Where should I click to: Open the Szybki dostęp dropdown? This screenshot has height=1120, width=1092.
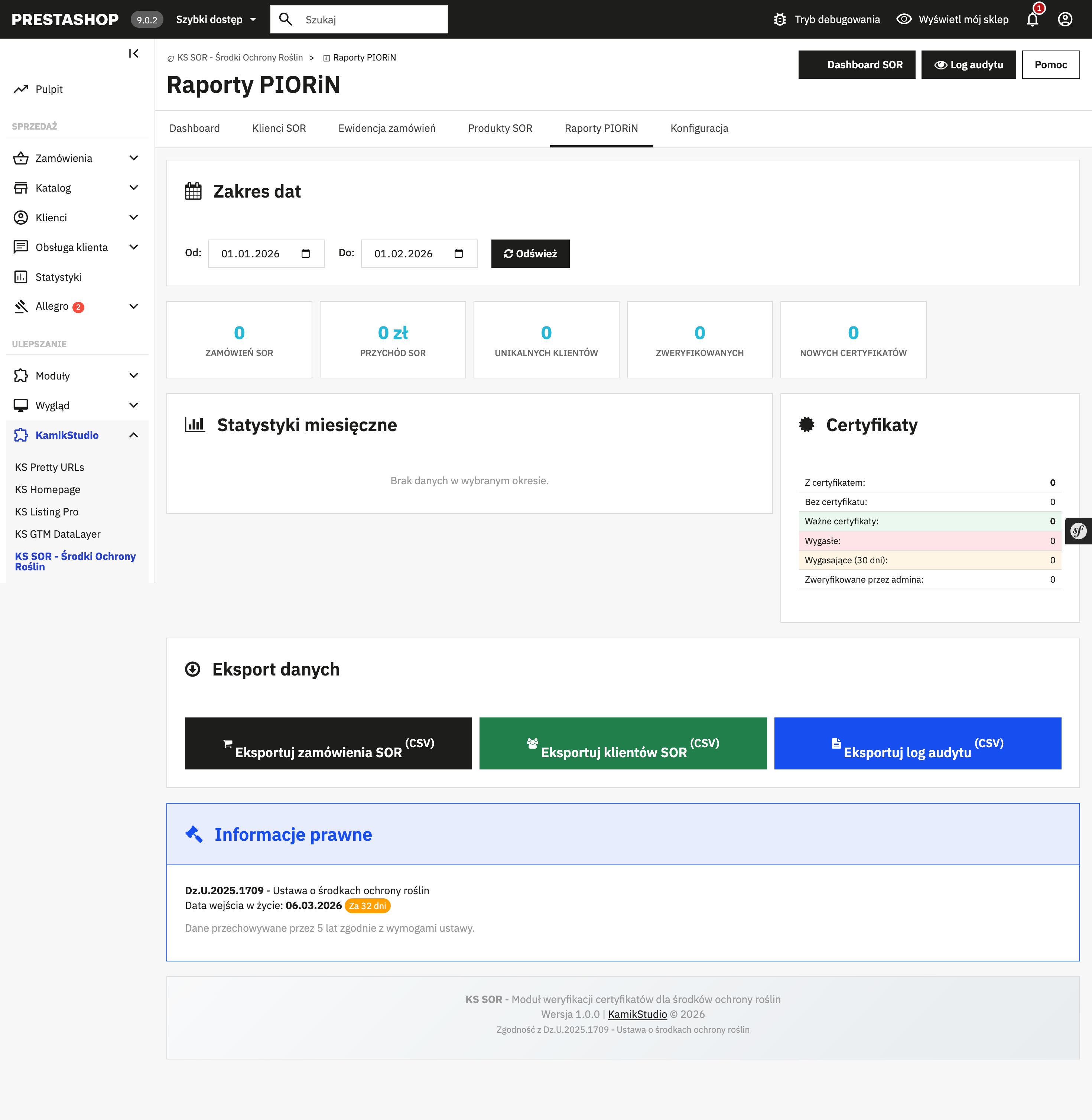(216, 20)
